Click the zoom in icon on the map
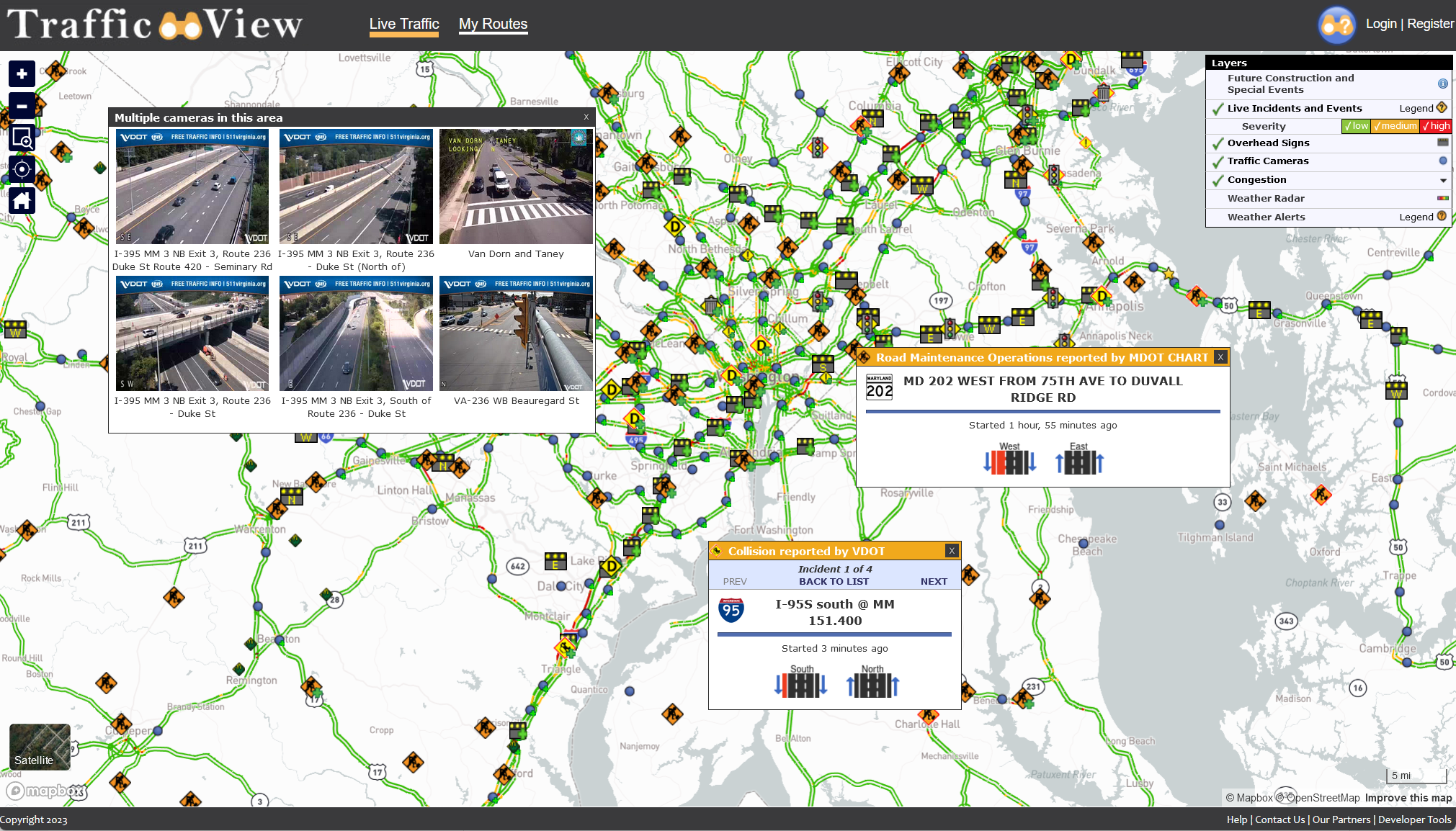Screen dimensions: 1456x831 21,73
